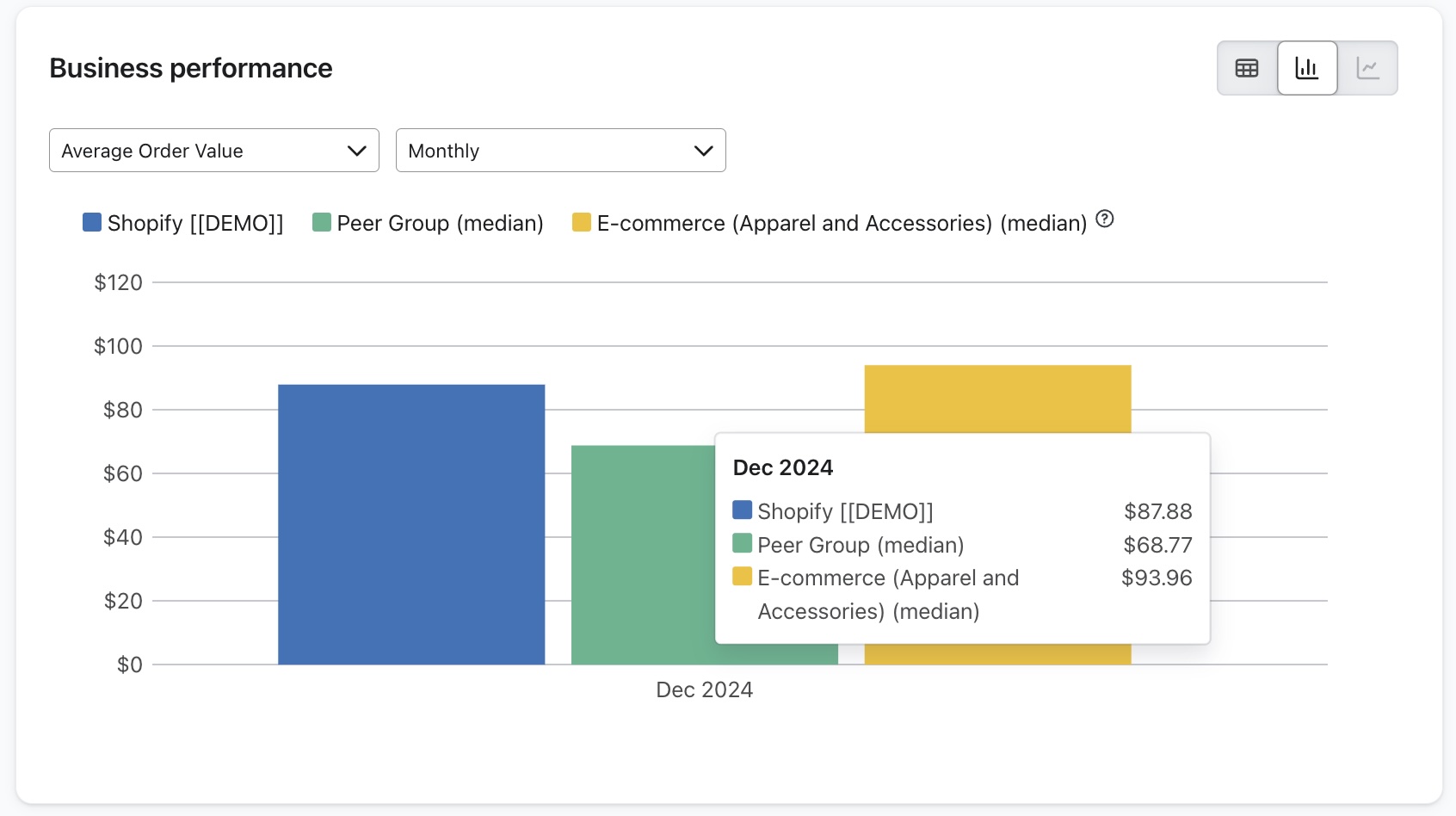Open the Monthly time period dropdown
1456x816 pixels.
(x=560, y=150)
